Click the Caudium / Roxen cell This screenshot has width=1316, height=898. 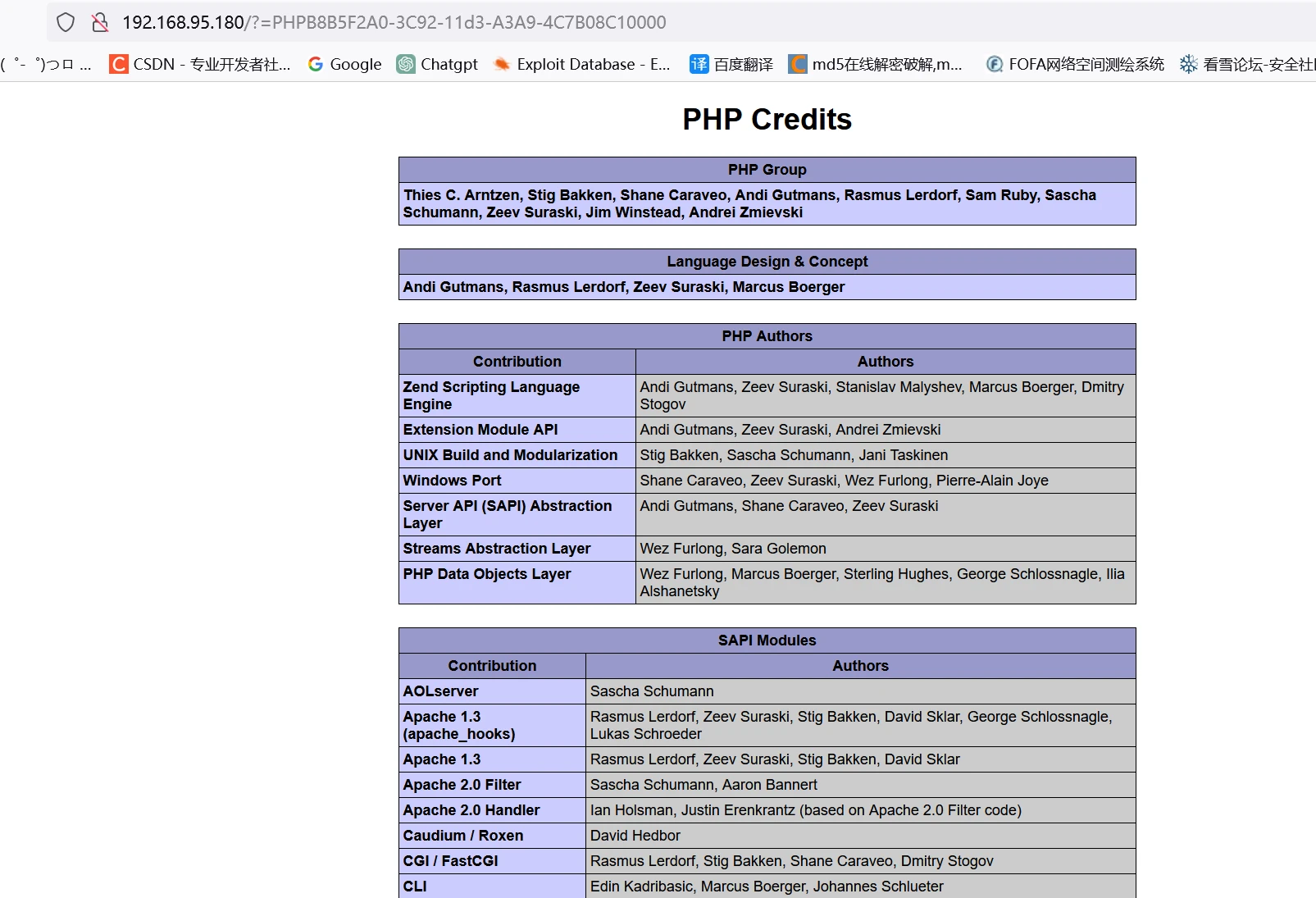pyautogui.click(x=492, y=836)
